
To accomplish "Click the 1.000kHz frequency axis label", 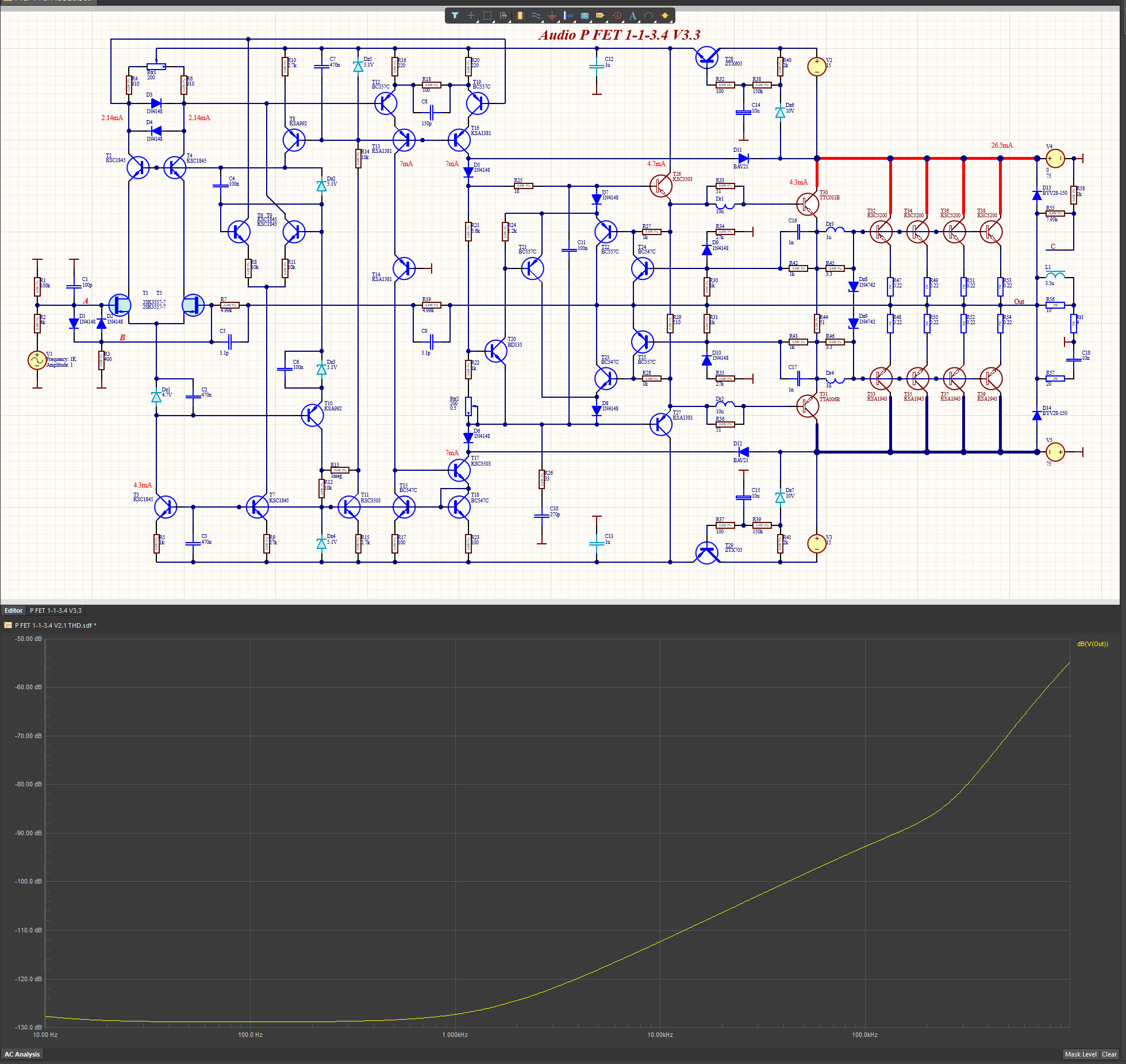I will (455, 1035).
